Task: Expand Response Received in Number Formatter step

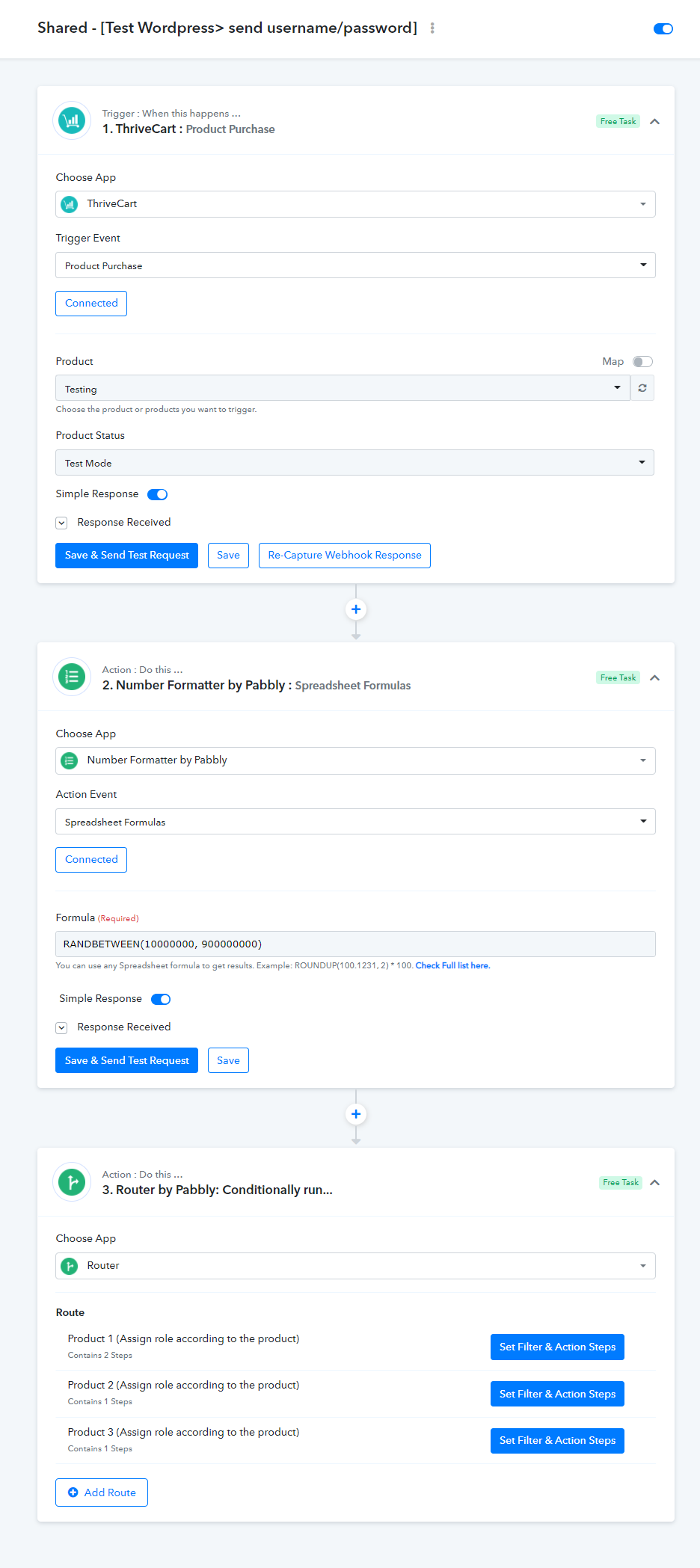Action: pos(61,1028)
